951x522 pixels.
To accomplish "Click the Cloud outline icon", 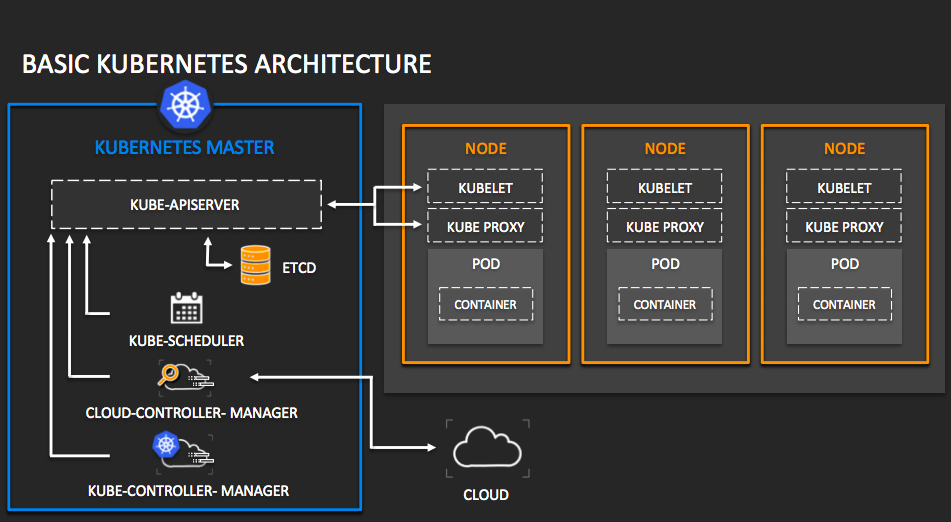I will click(x=488, y=448).
